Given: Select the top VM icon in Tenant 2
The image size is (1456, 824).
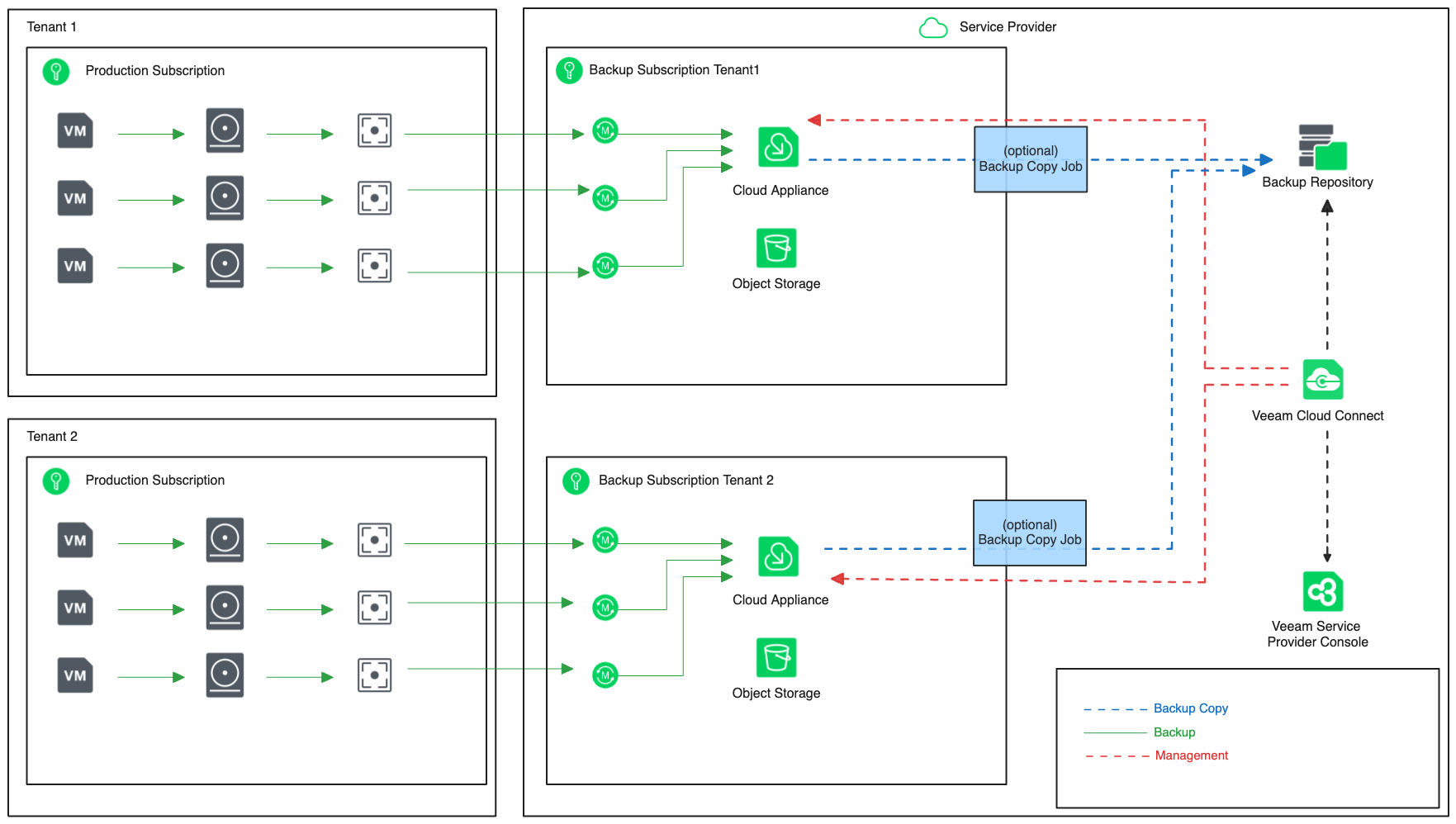Looking at the screenshot, I should click(x=75, y=541).
